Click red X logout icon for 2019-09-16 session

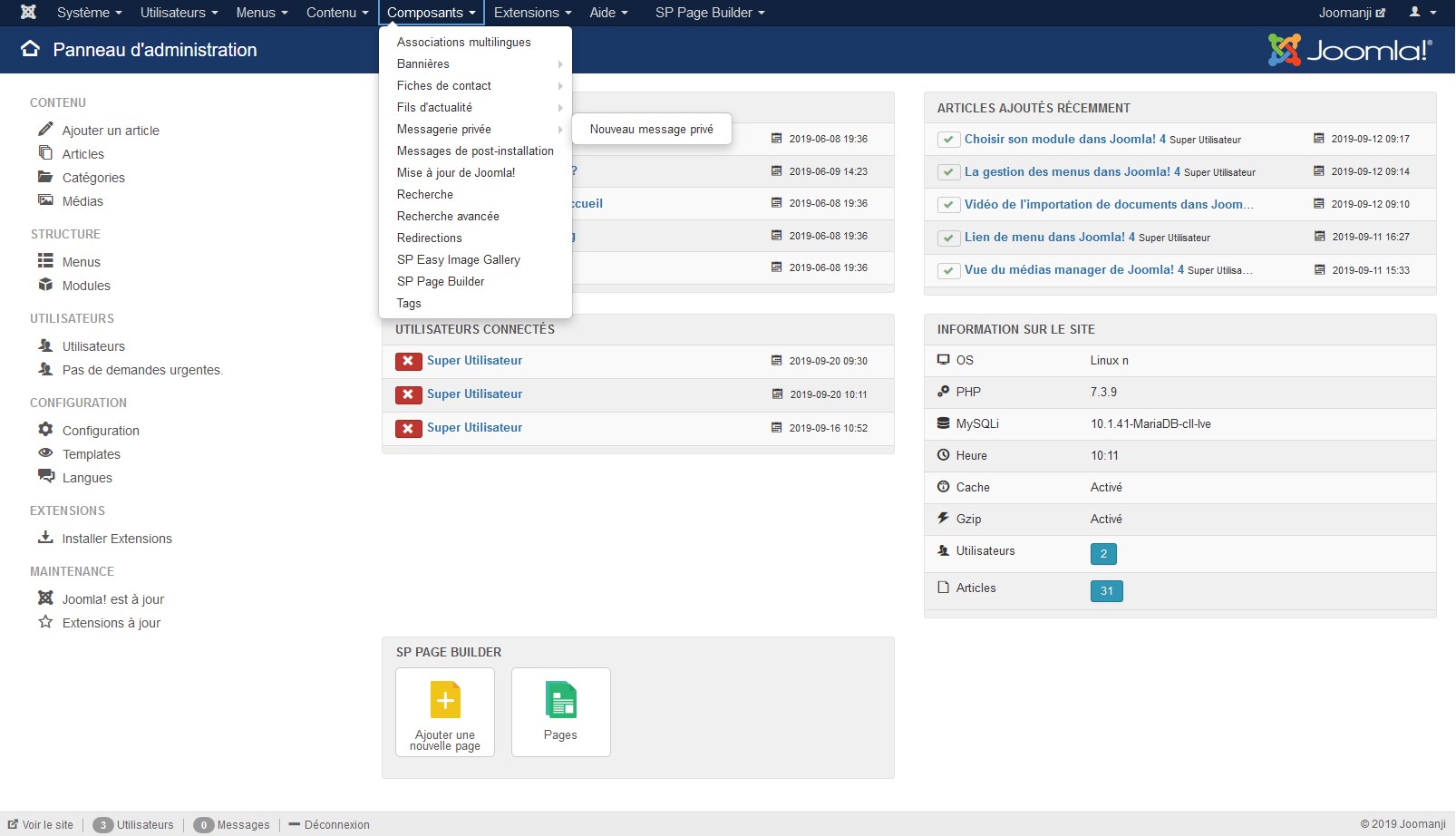pyautogui.click(x=408, y=428)
